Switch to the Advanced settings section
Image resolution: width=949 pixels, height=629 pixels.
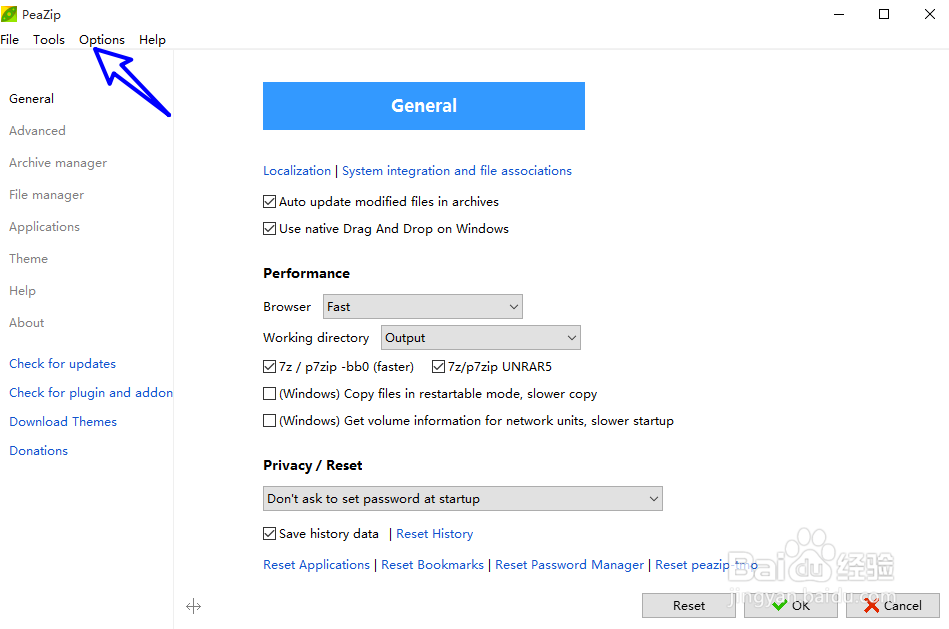[38, 131]
